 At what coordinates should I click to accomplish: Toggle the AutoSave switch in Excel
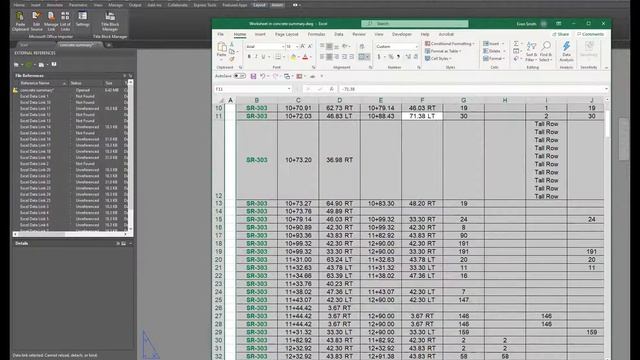240,76
